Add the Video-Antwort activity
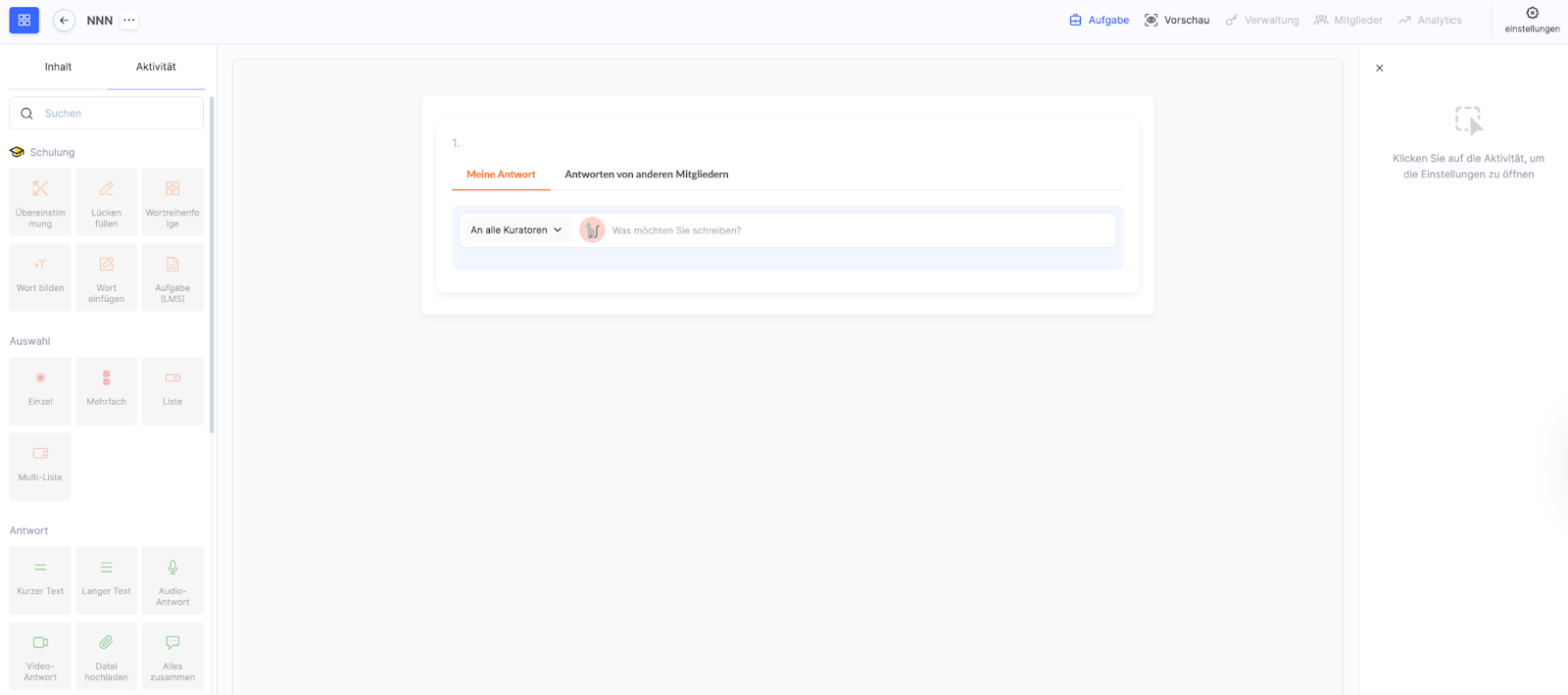1568x695 pixels. tap(40, 656)
